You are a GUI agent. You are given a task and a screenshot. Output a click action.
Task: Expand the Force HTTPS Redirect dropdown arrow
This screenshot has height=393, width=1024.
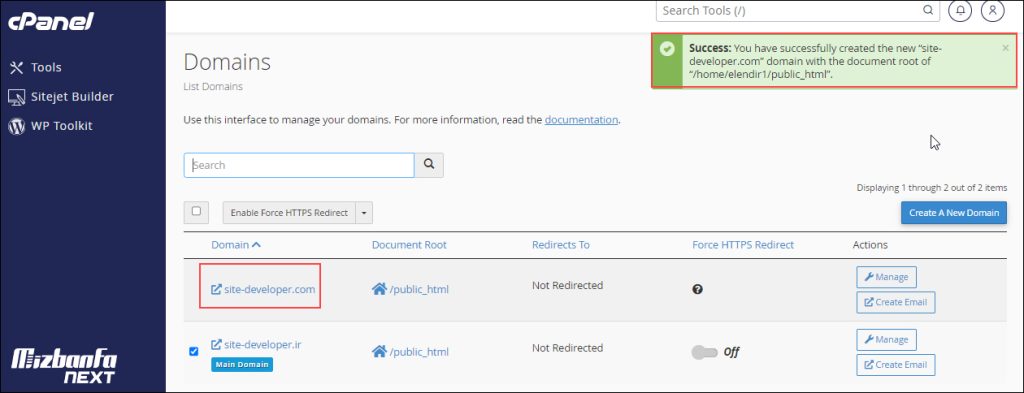coord(364,213)
